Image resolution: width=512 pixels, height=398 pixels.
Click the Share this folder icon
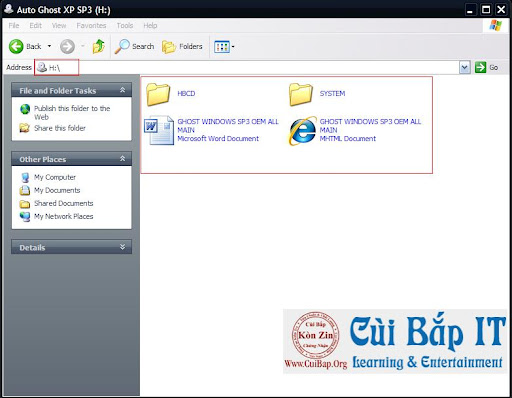[x=24, y=128]
